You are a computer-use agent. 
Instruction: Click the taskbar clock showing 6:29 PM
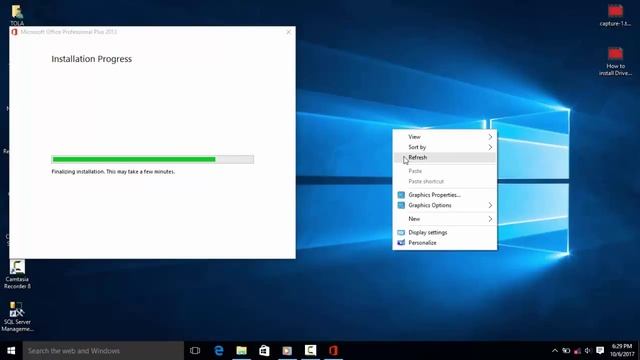tap(622, 351)
